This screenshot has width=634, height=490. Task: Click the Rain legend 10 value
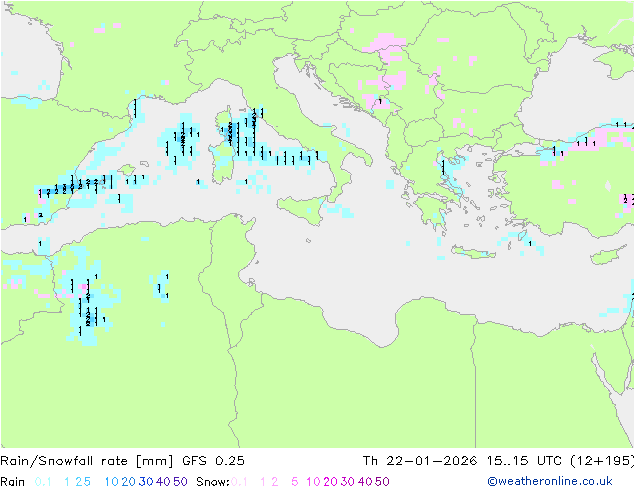coord(112,482)
